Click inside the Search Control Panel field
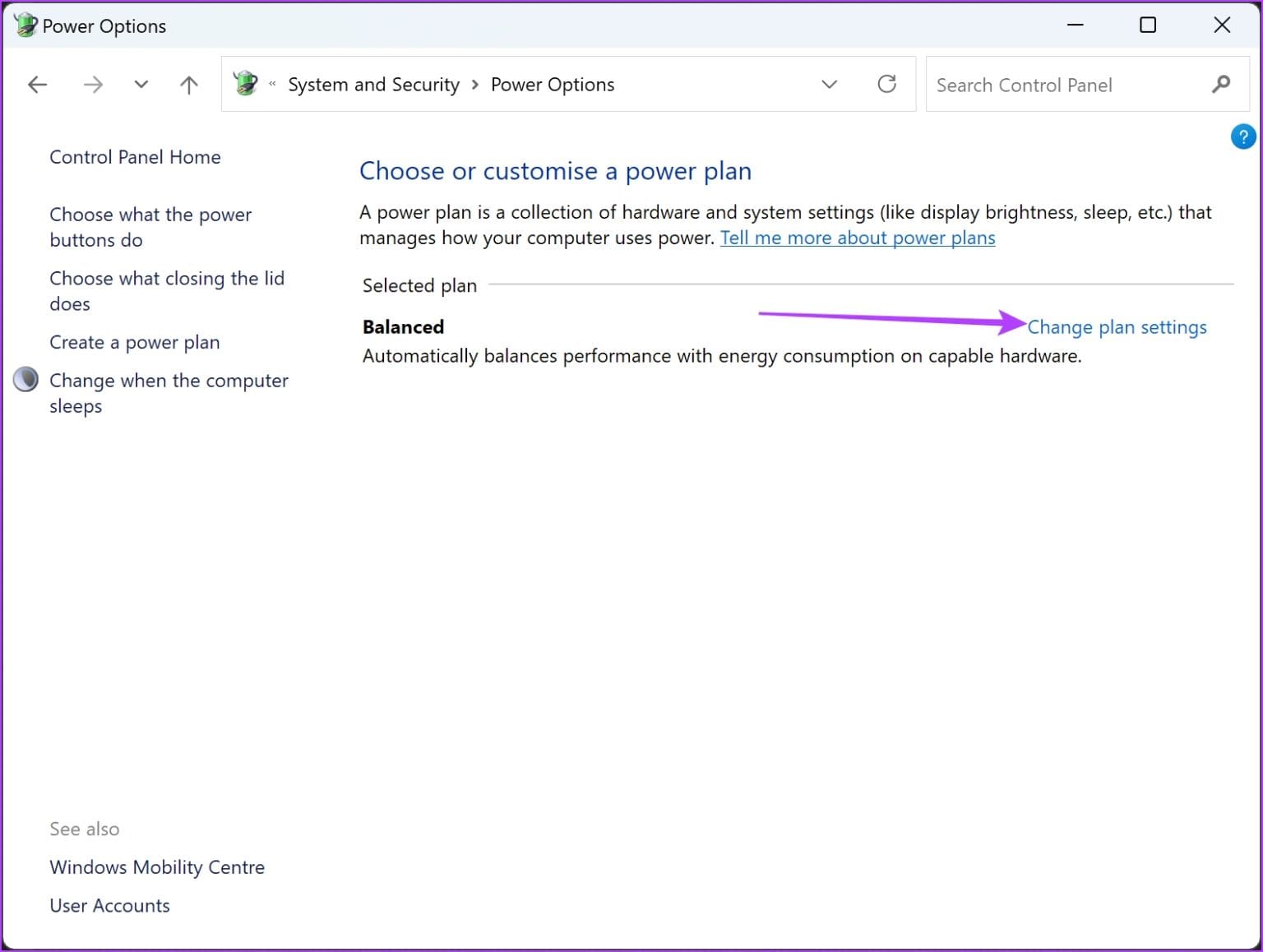This screenshot has height=952, width=1263. tap(1052, 84)
